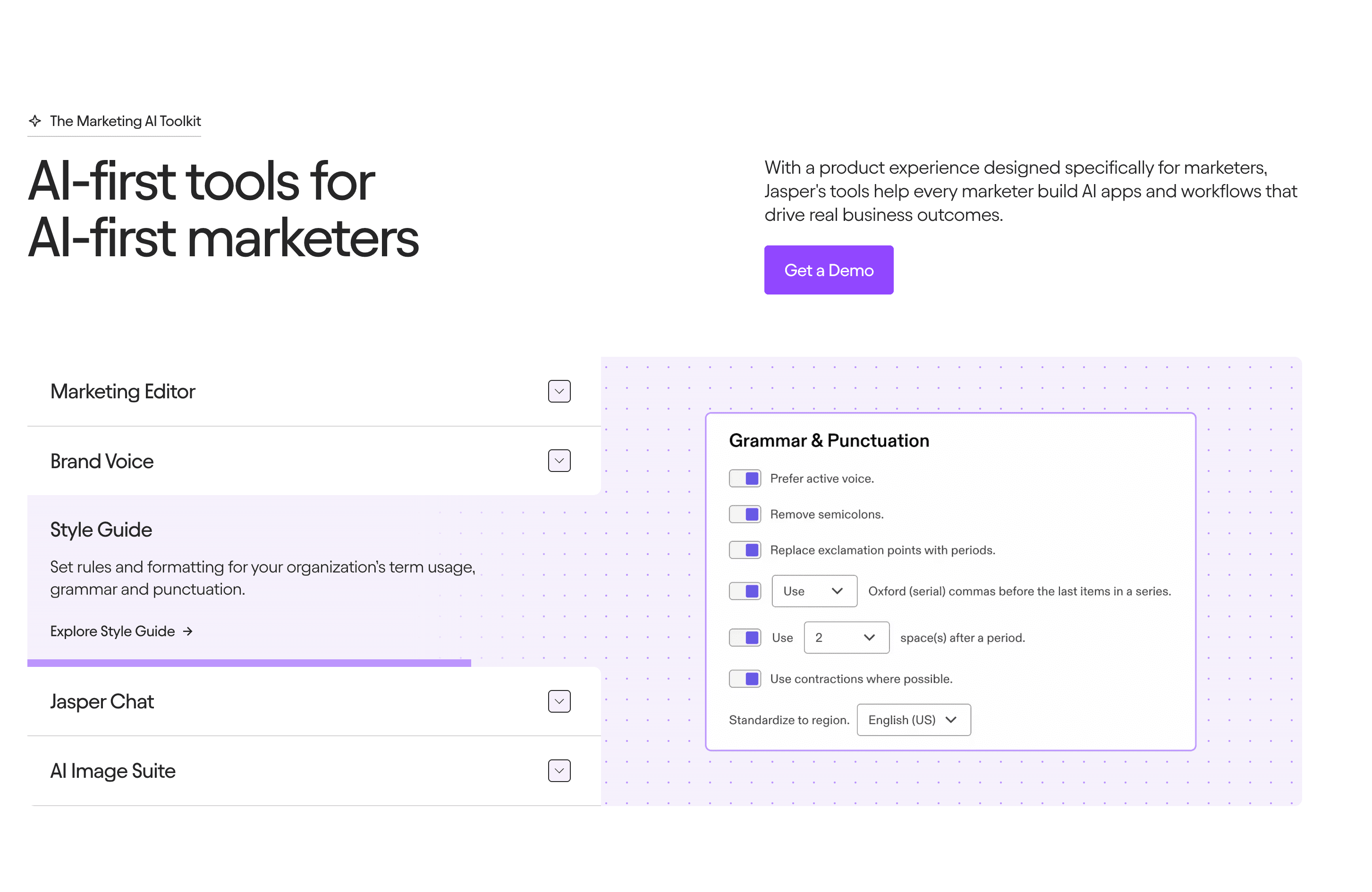Click the chevron icon in the AI Image Suite row
Image resolution: width=1372 pixels, height=892 pixels.
click(x=559, y=771)
